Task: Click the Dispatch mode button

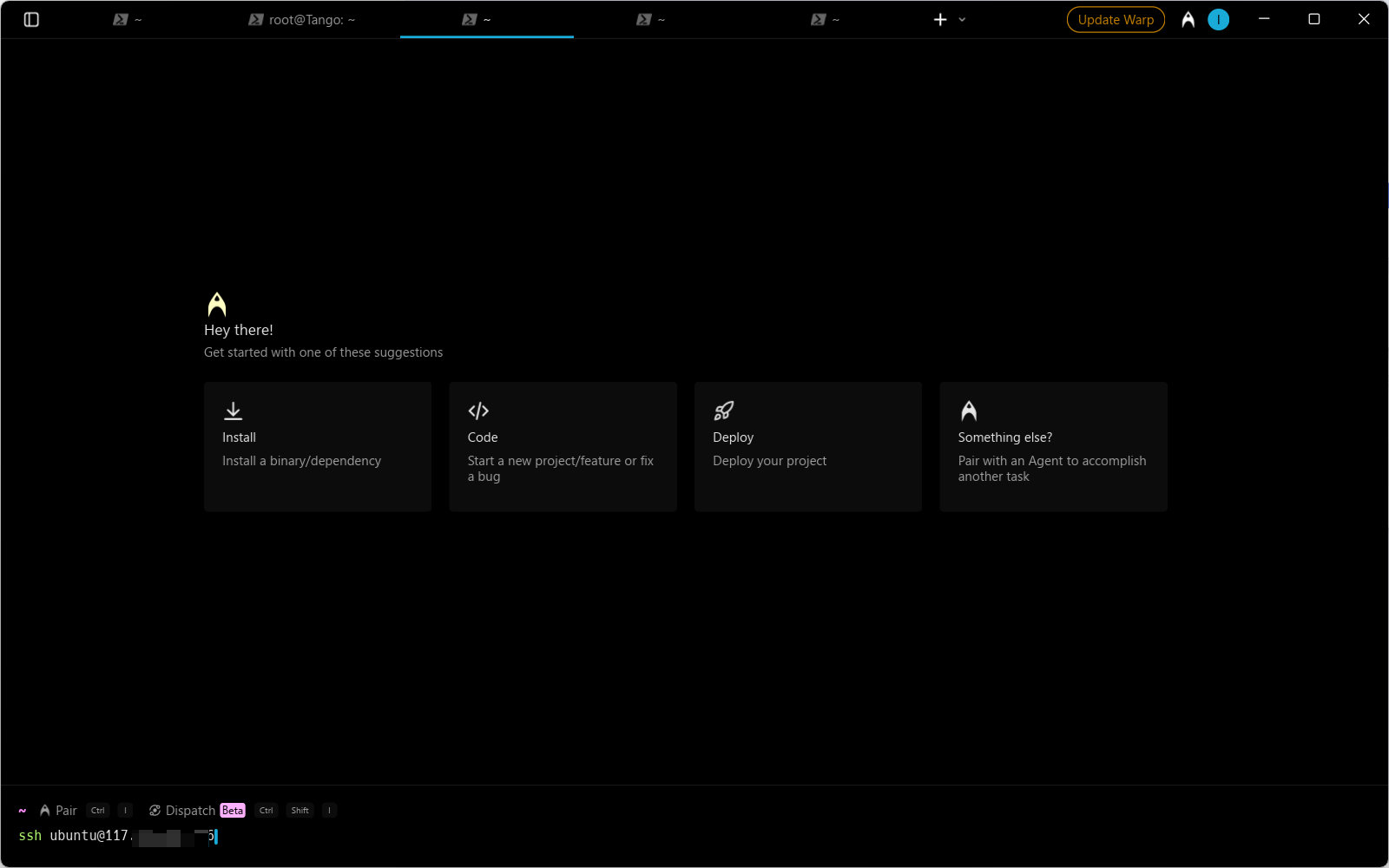Action: click(x=182, y=810)
